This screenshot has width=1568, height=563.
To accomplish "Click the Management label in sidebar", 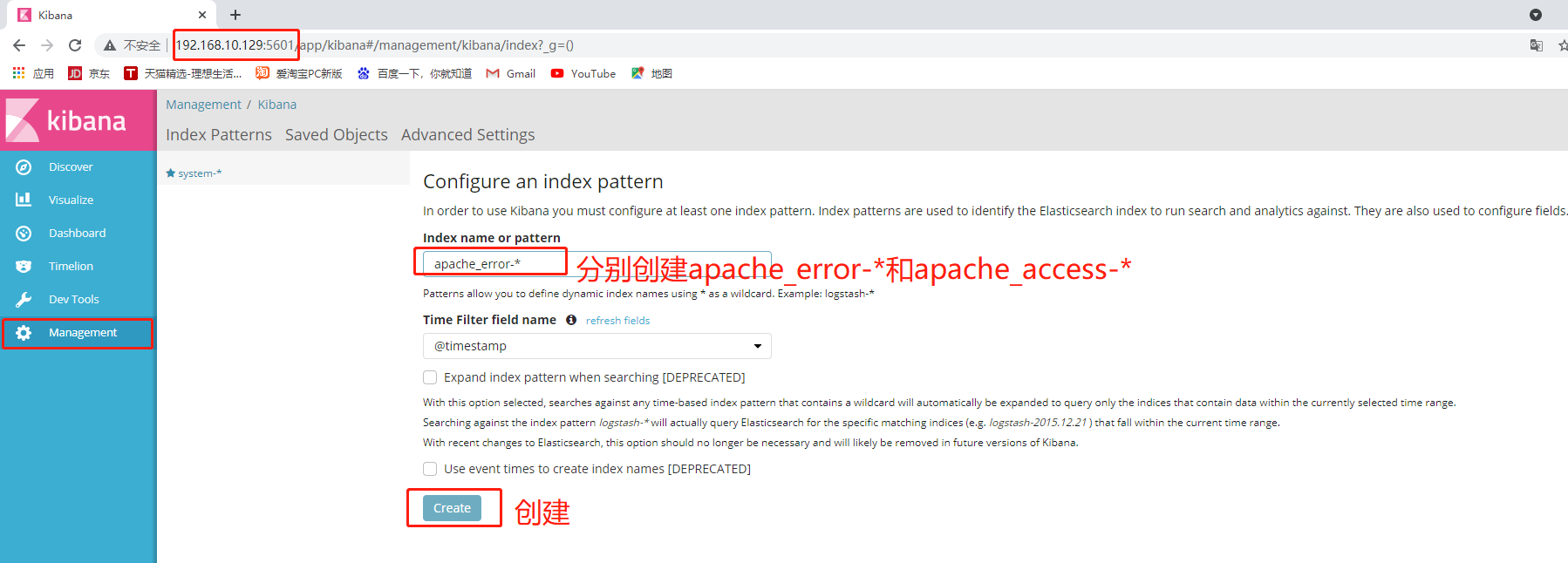I will 83,333.
